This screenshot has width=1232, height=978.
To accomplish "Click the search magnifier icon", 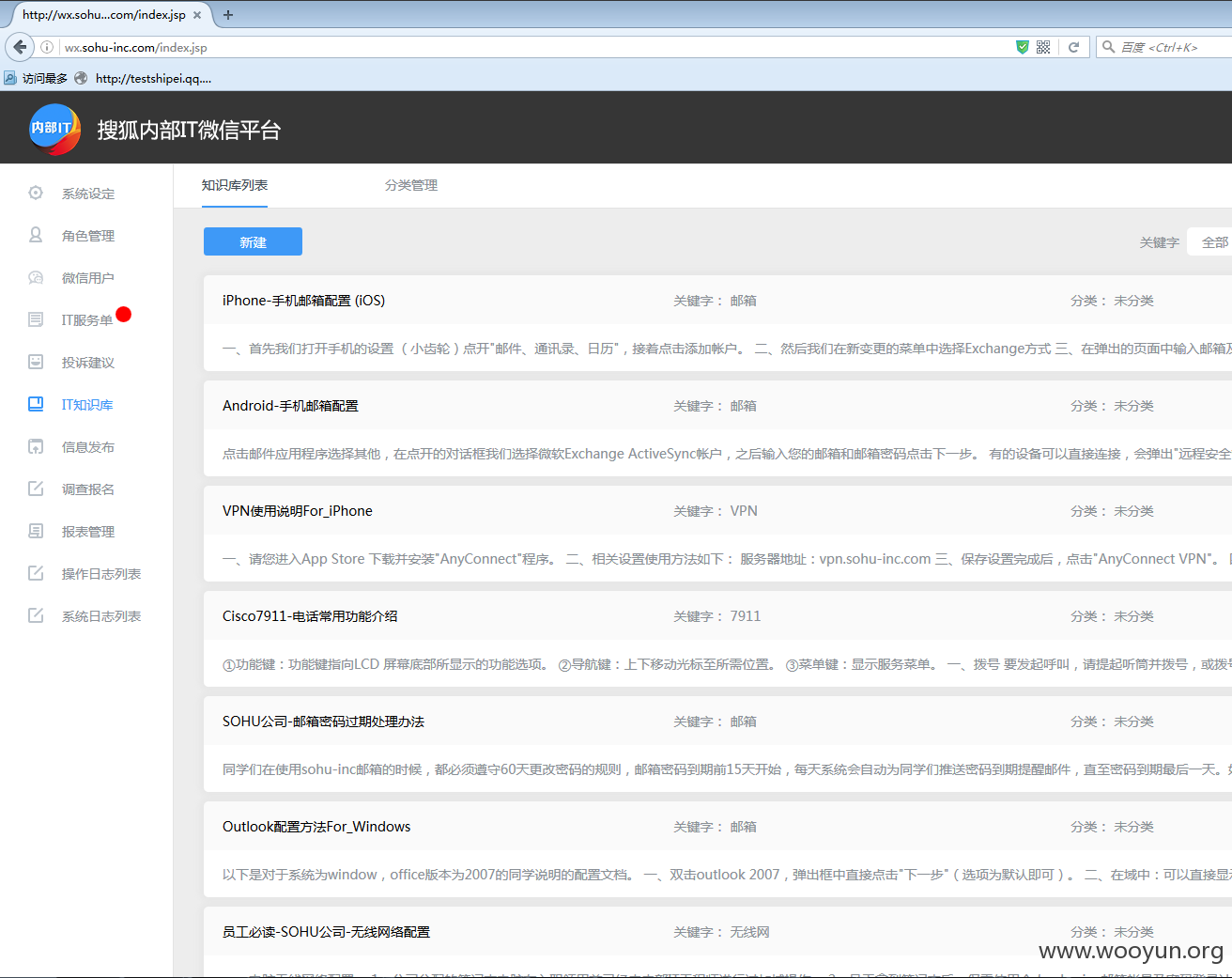I will [1109, 47].
